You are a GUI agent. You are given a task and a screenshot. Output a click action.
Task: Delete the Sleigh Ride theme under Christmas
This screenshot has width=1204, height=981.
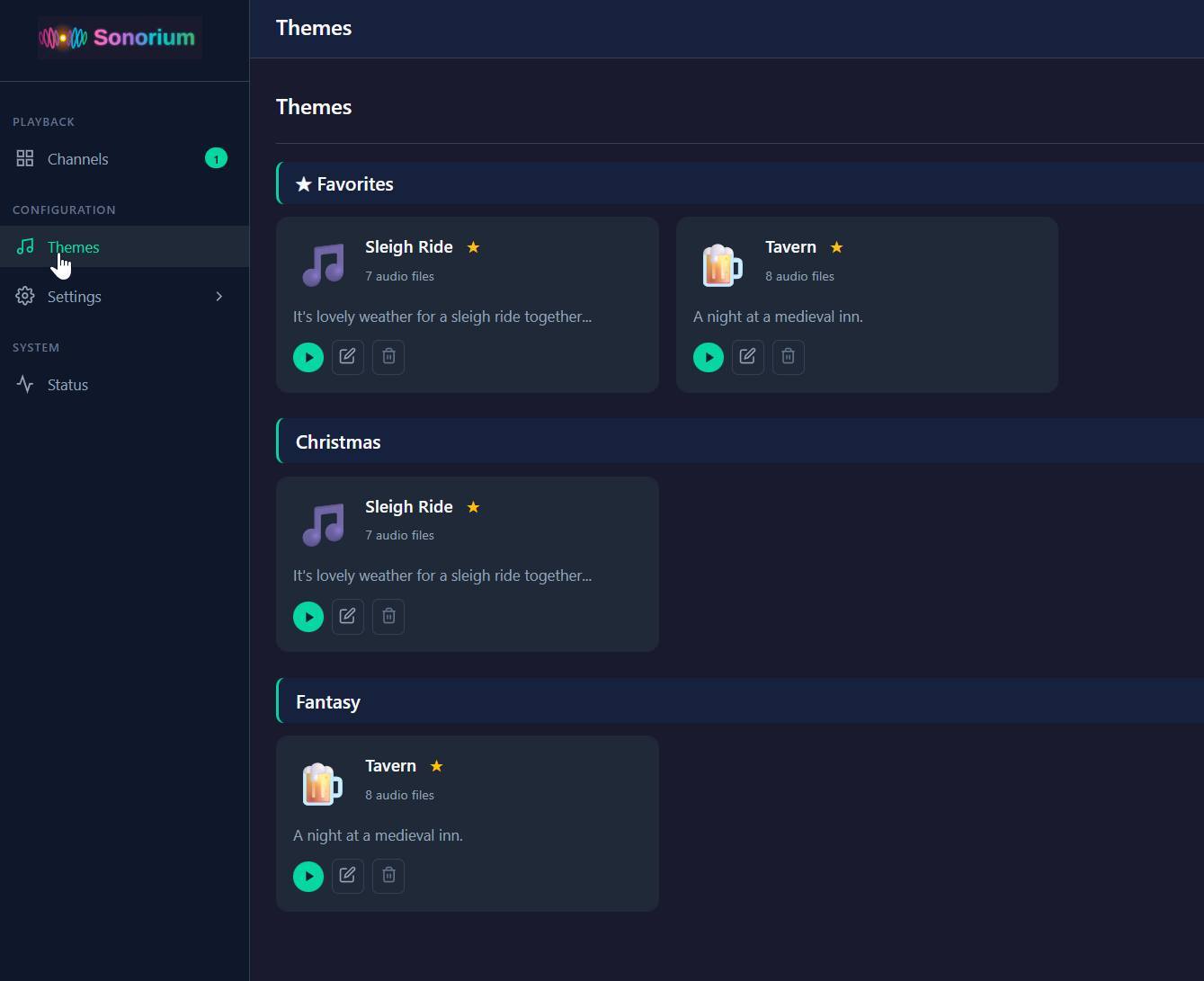(388, 616)
